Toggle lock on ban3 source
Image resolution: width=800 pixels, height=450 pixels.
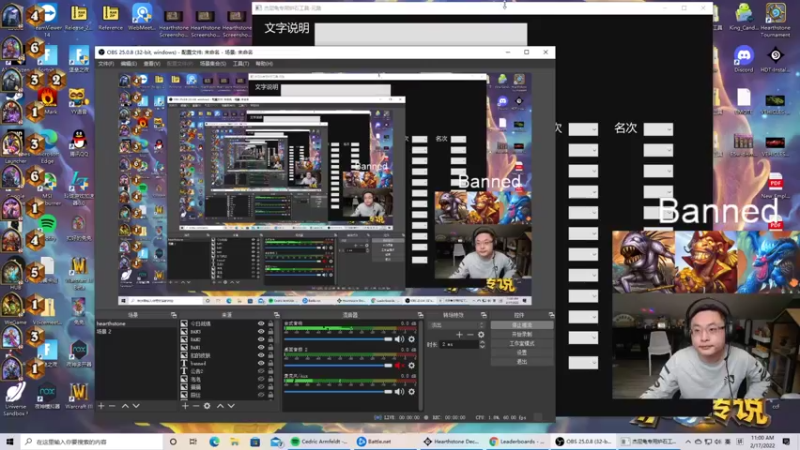[270, 332]
